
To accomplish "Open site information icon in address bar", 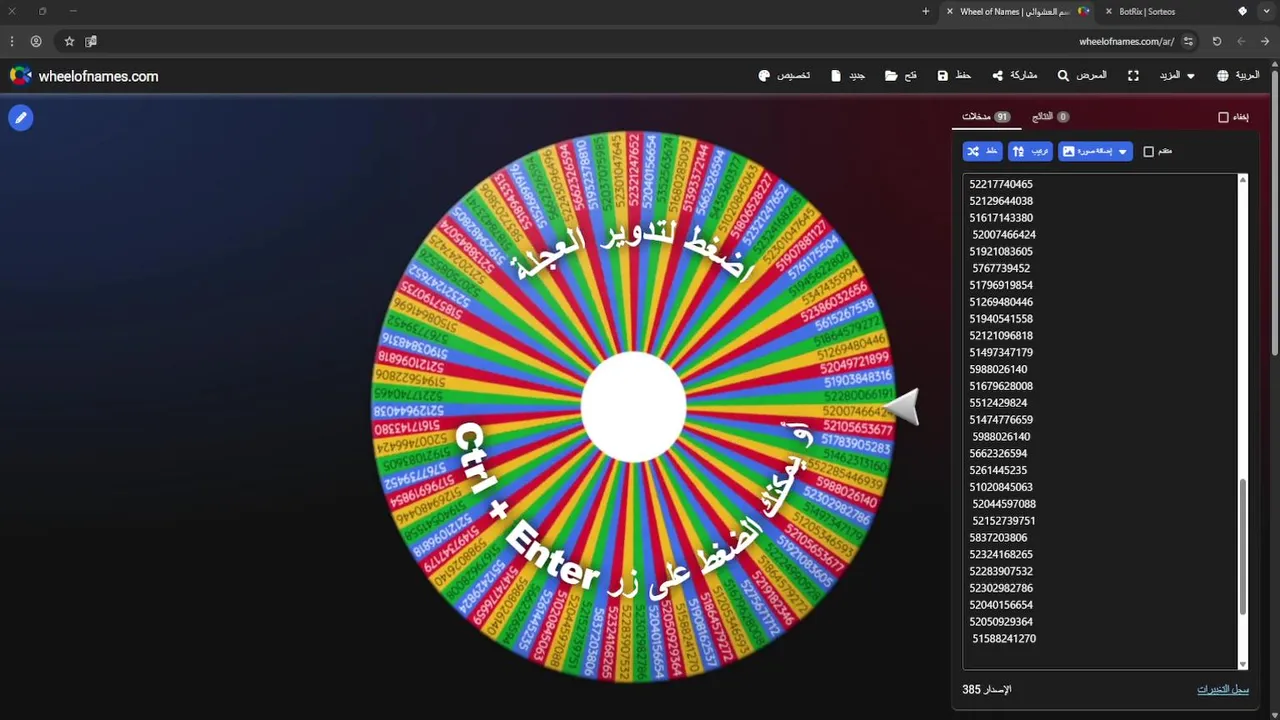I will click(1188, 41).
